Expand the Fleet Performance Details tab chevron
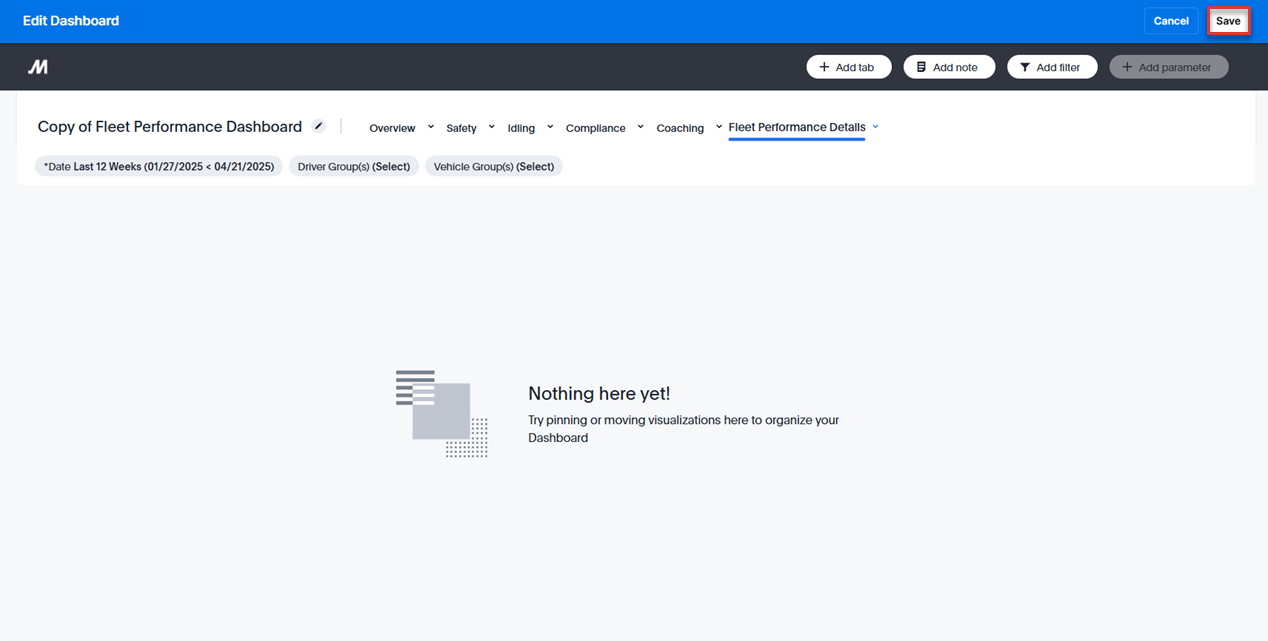The image size is (1268, 641). pos(875,127)
